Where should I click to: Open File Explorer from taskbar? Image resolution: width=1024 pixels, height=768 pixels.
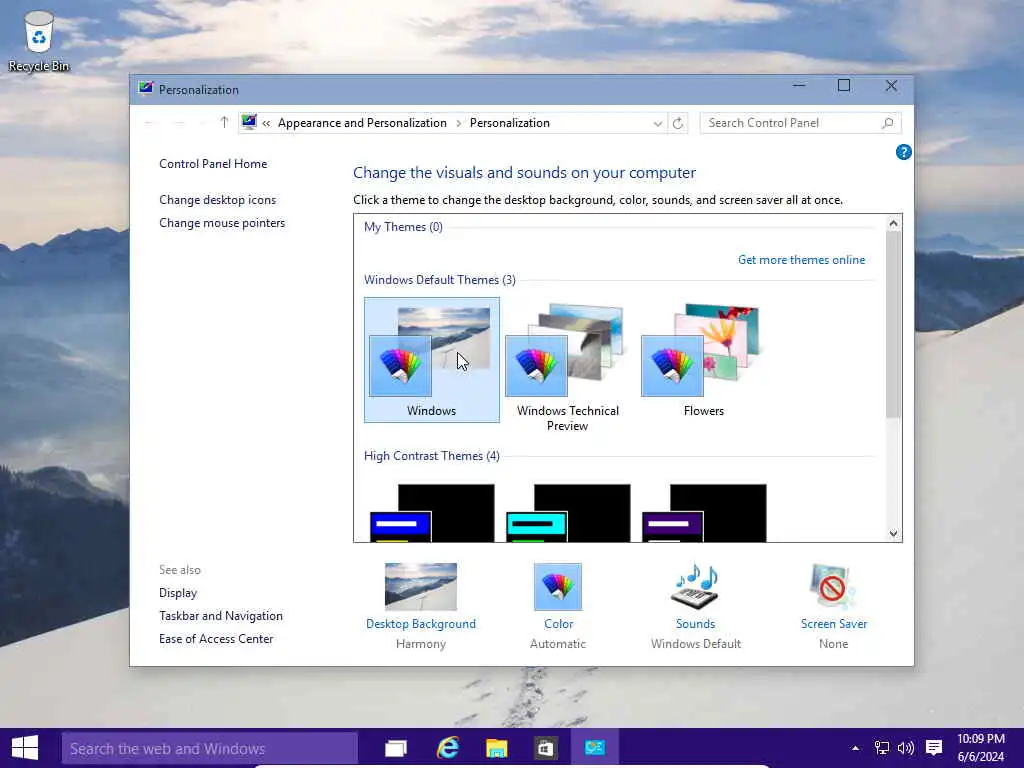[496, 748]
